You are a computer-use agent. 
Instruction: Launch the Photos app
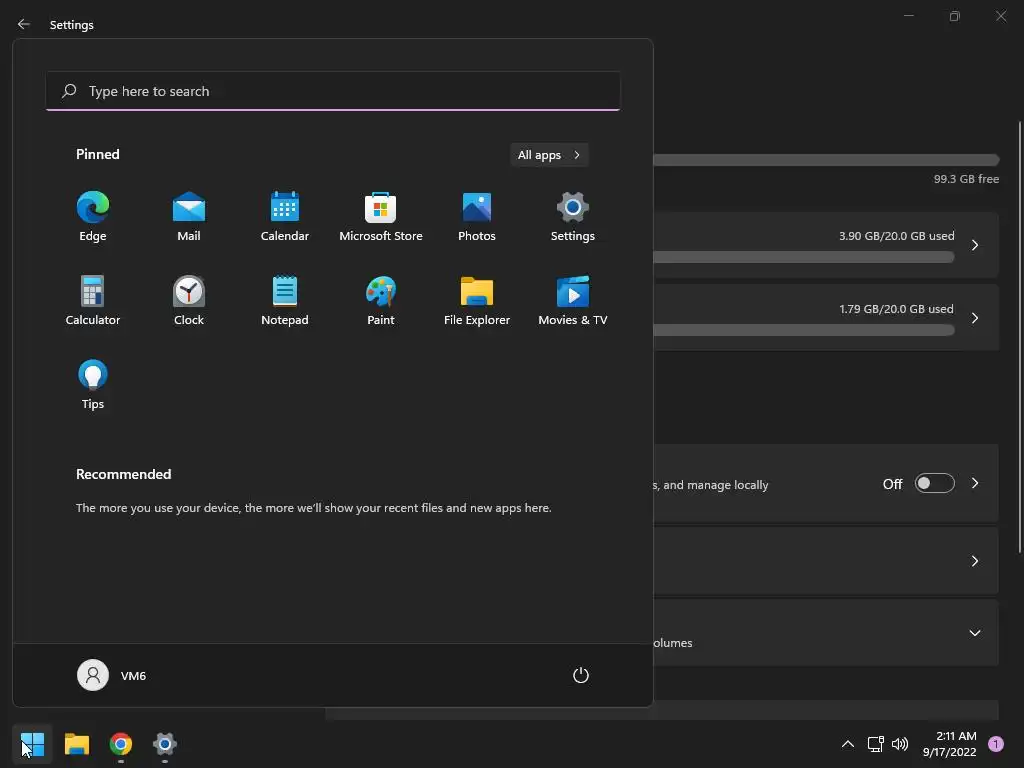(477, 216)
